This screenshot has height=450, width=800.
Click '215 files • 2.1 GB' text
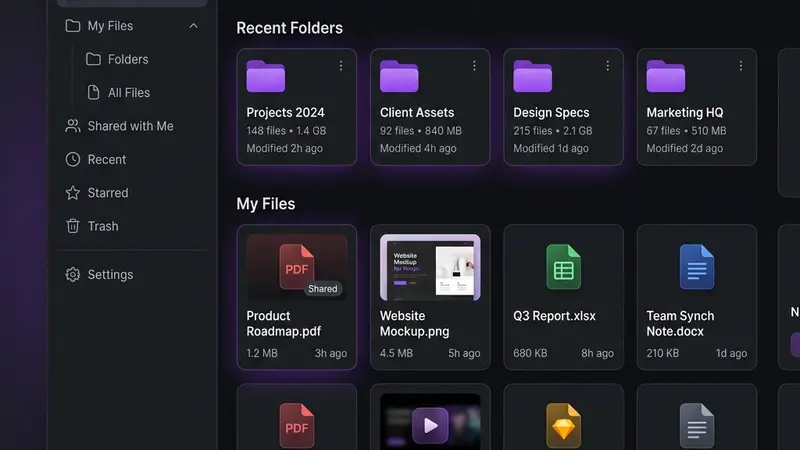553,131
